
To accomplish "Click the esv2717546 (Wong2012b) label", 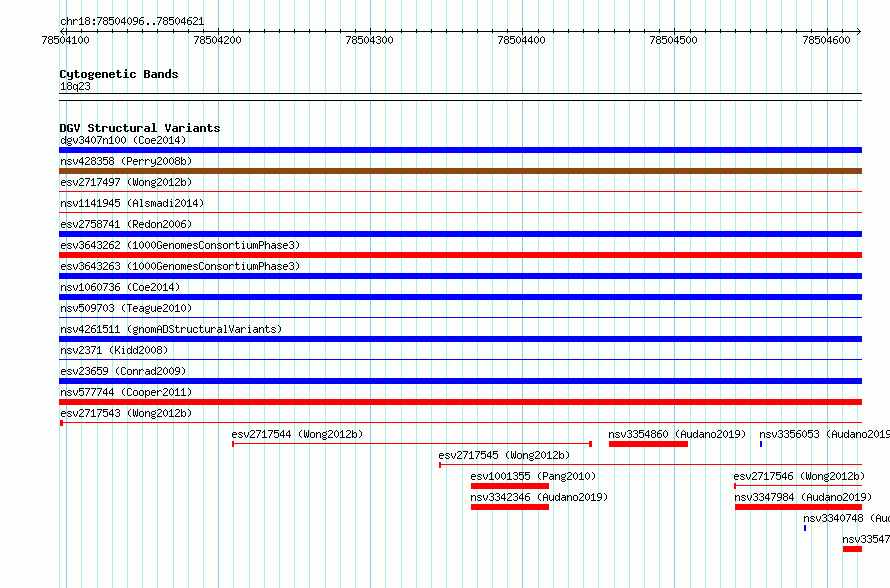I will (x=799, y=476).
